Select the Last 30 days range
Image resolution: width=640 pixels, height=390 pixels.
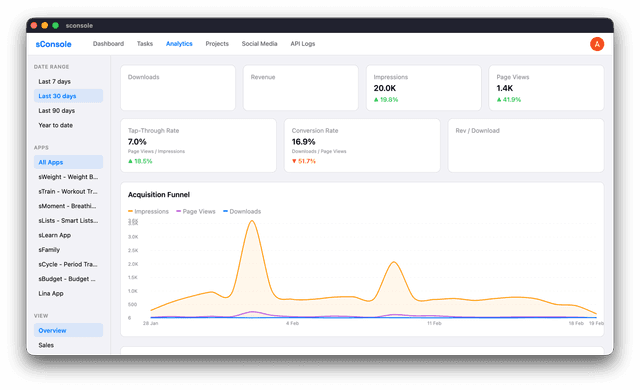pyautogui.click(x=68, y=96)
